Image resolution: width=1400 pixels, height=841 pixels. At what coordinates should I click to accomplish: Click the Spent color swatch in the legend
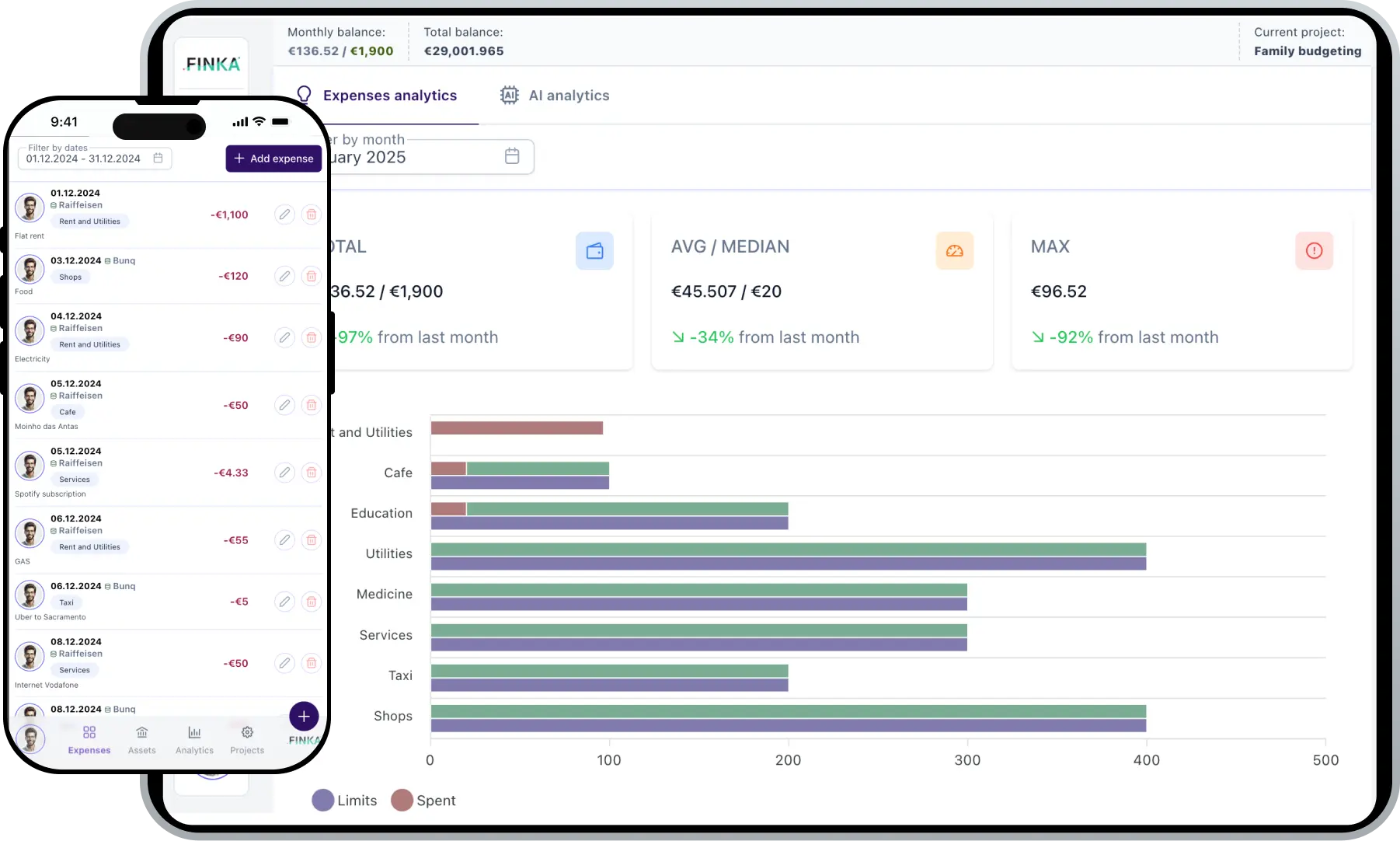click(402, 800)
